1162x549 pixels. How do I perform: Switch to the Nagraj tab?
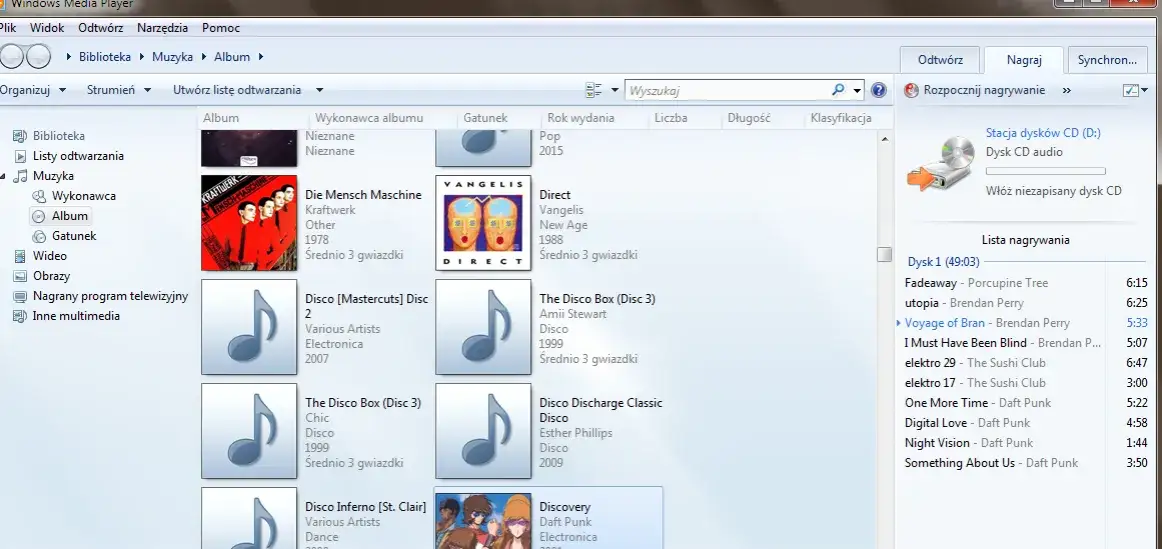point(1024,60)
